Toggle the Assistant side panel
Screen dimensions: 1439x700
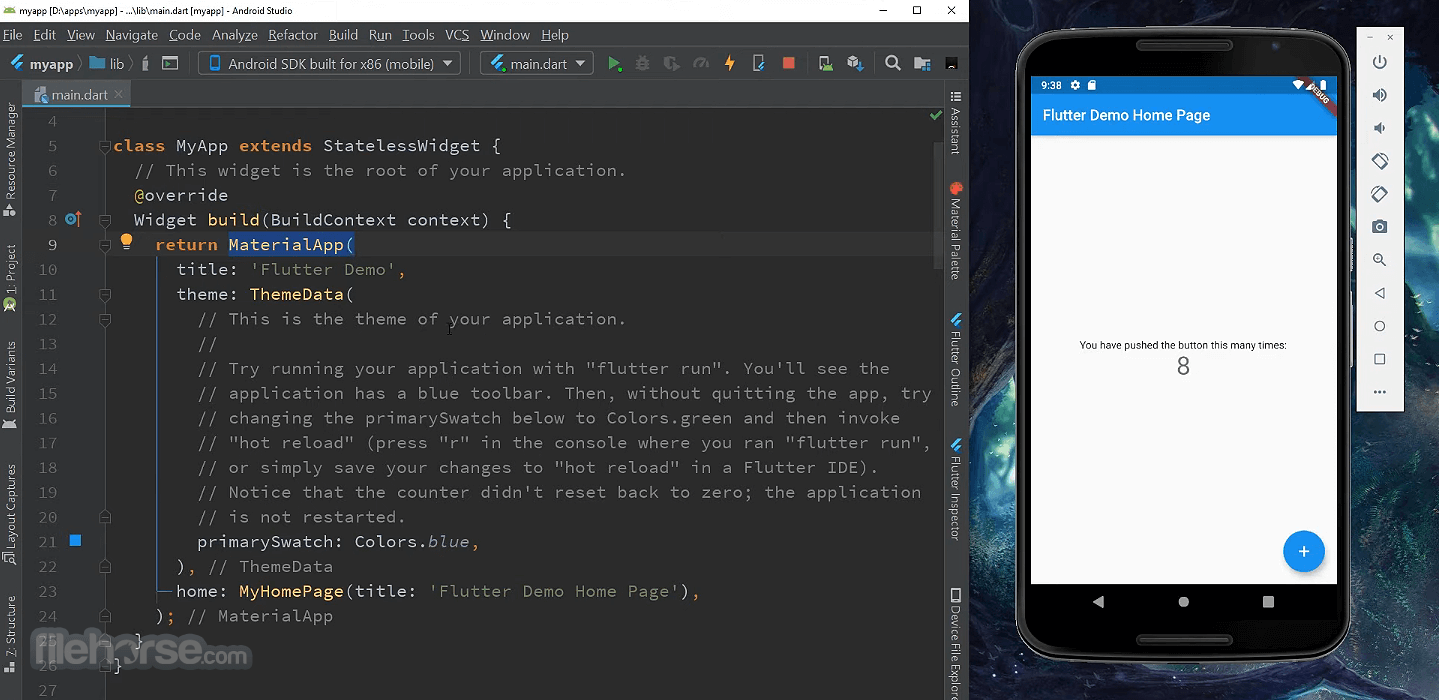coord(956,123)
